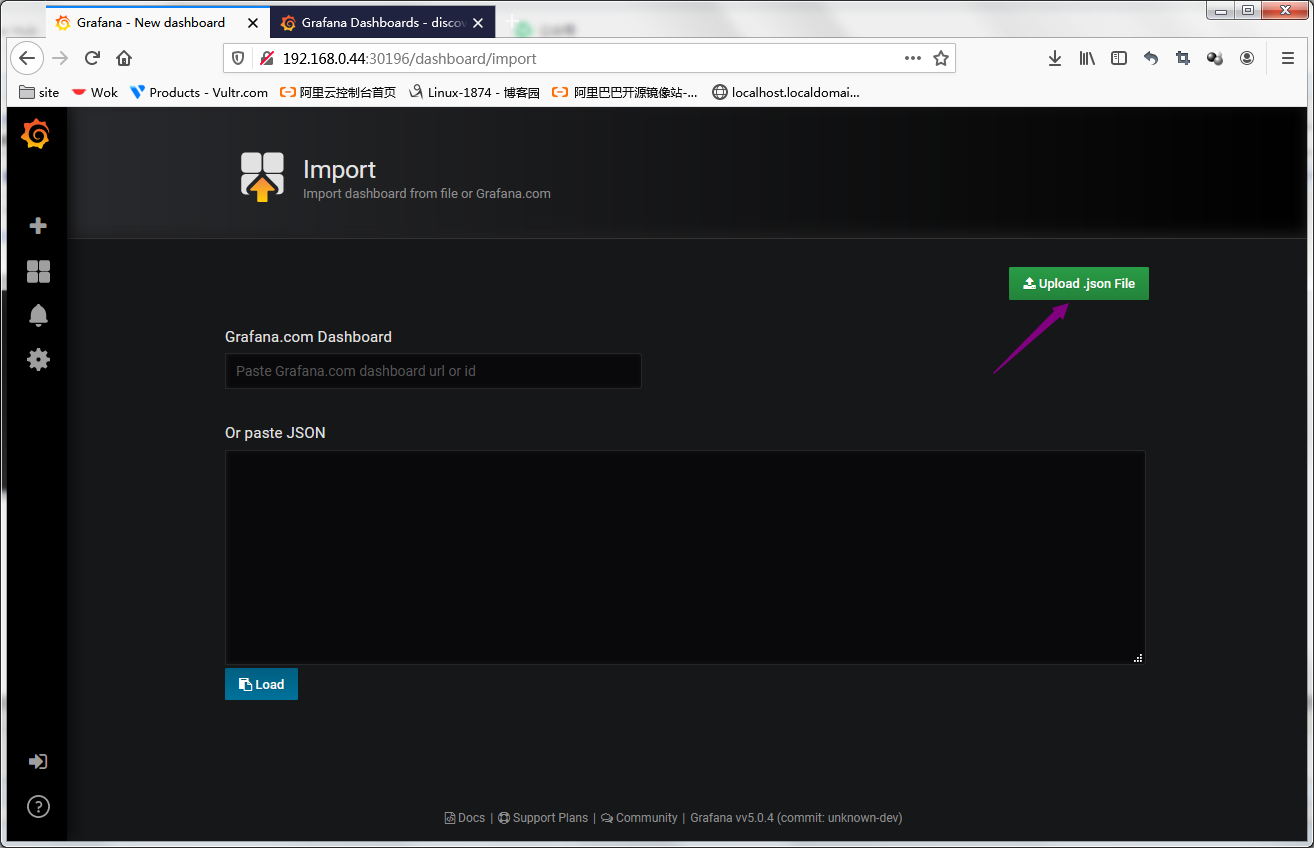Click the 'Grafana.com Dashboard' label
This screenshot has width=1314, height=848.
(308, 337)
